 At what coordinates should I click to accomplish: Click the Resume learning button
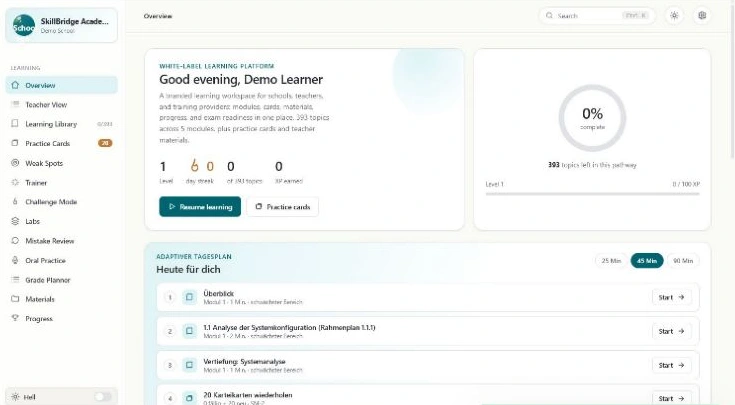click(200, 207)
